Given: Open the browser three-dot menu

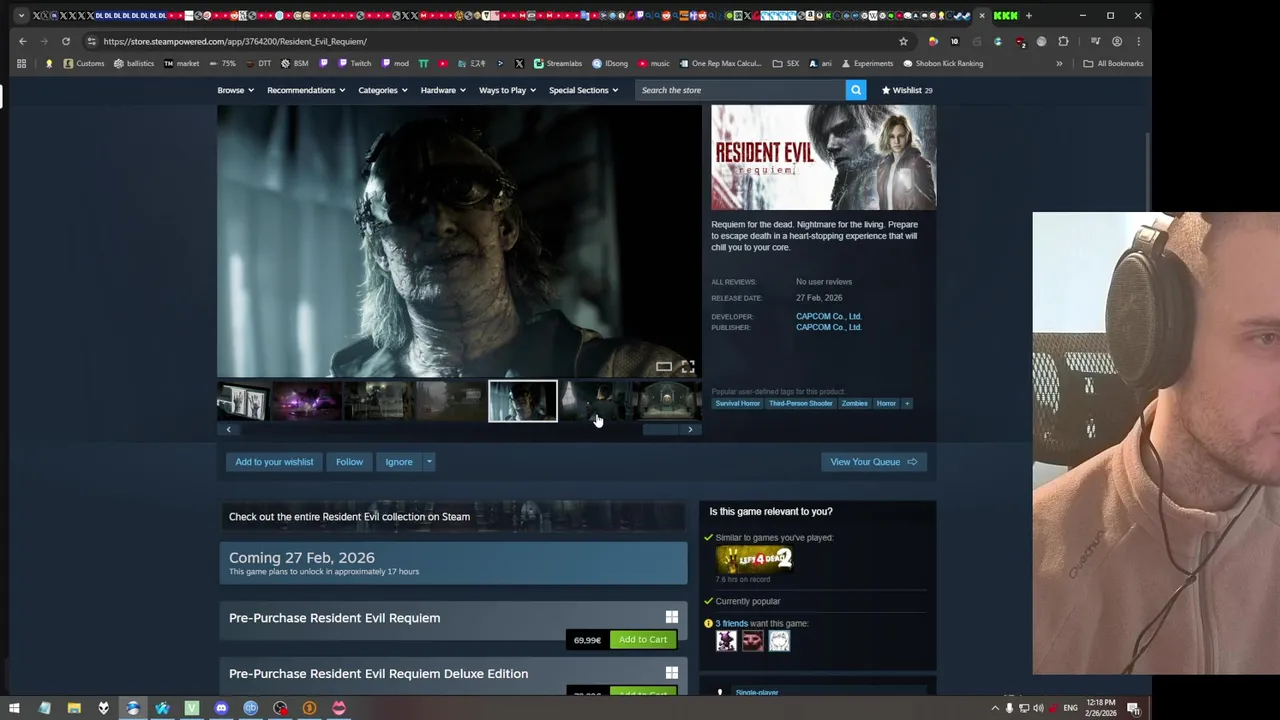Looking at the screenshot, I should (x=1138, y=41).
